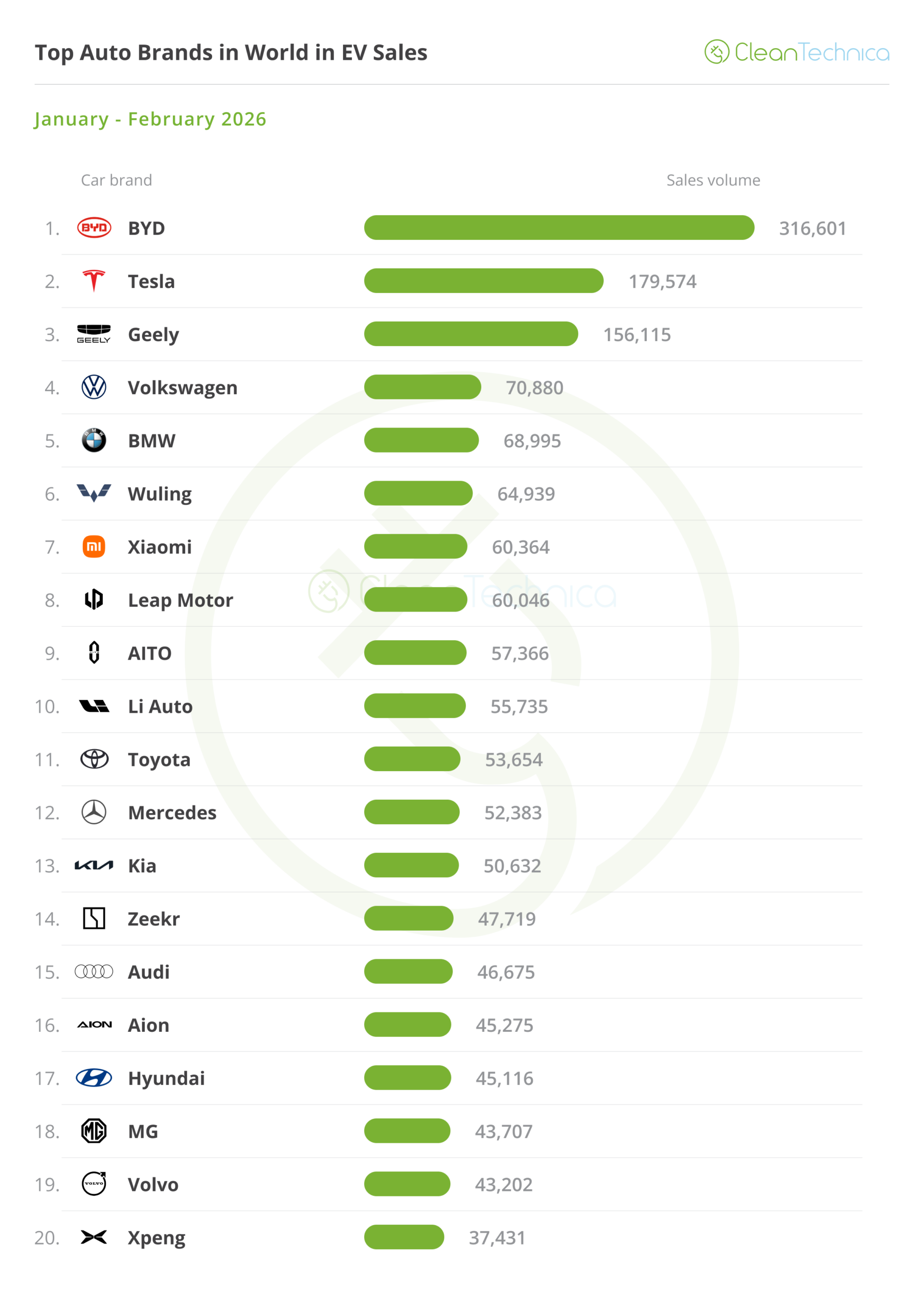Click the Leap Motor brand label
924x1309 pixels.
pos(180,600)
